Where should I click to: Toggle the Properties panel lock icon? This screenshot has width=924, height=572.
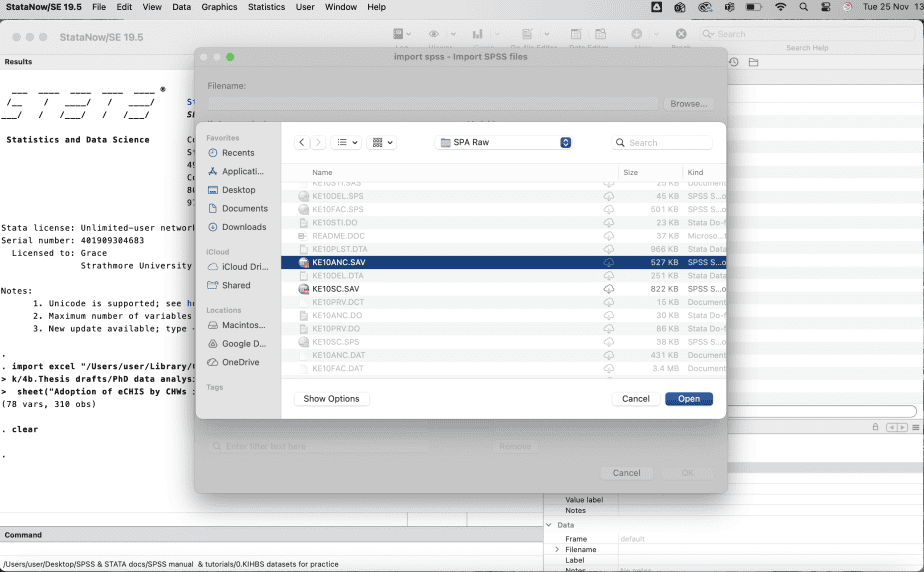pos(876,427)
